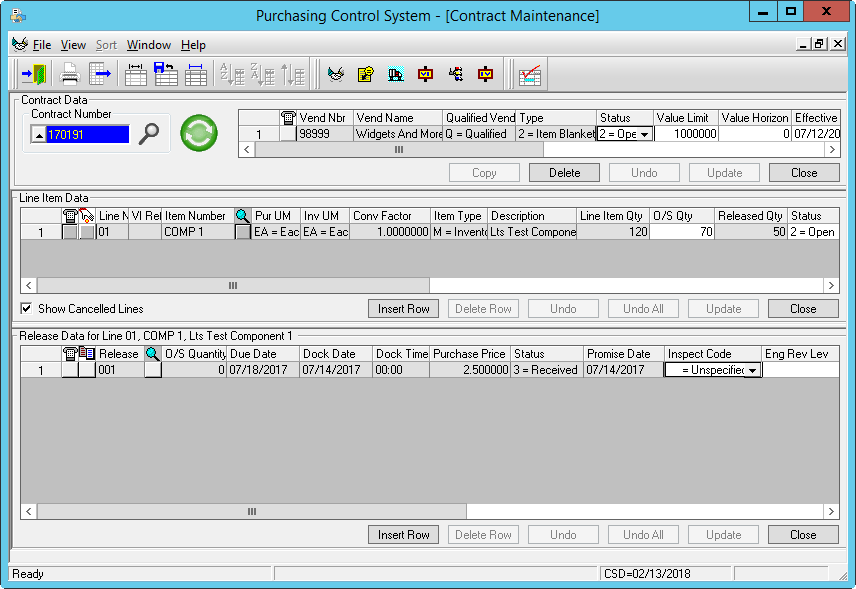
Task: Click Insert Row in the Release Data section
Action: pos(403,535)
